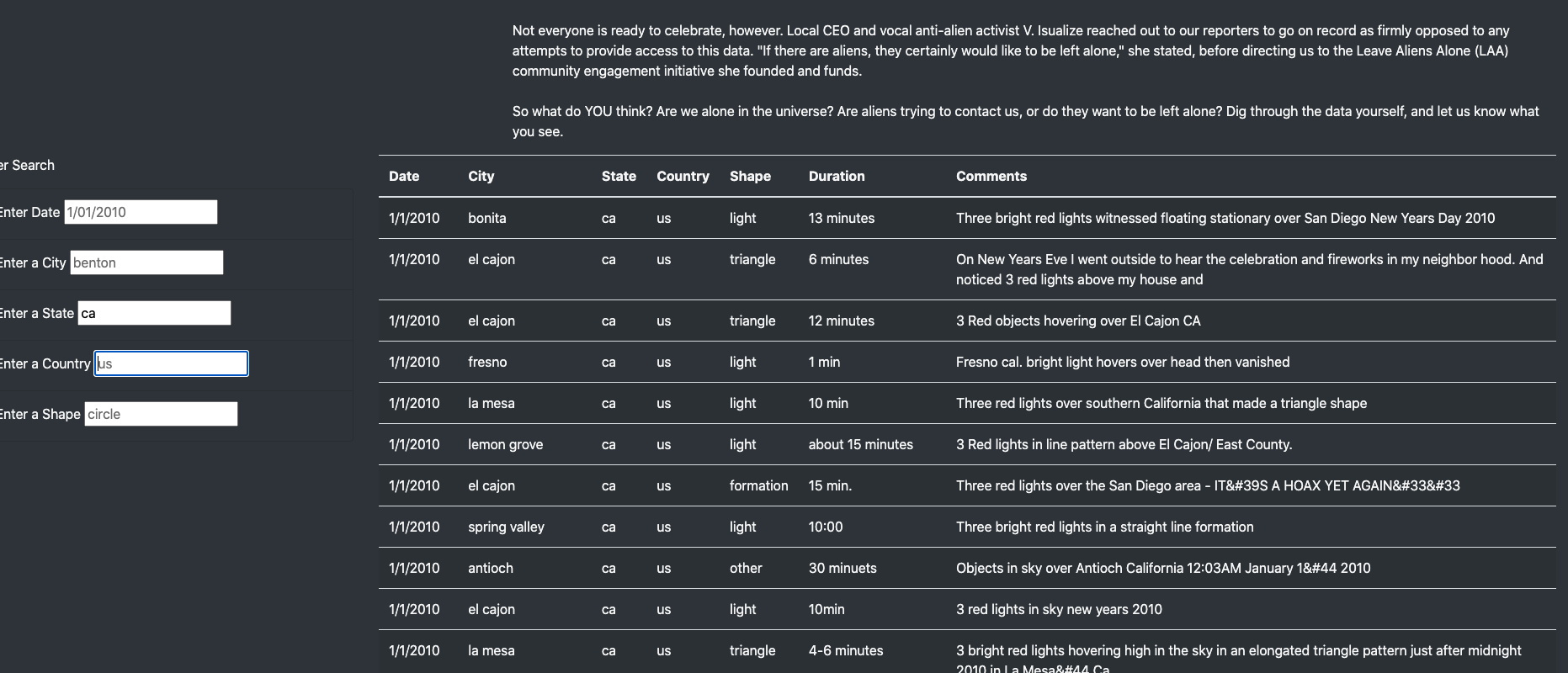
Task: Focus the Enter a City text box
Action: pos(146,262)
